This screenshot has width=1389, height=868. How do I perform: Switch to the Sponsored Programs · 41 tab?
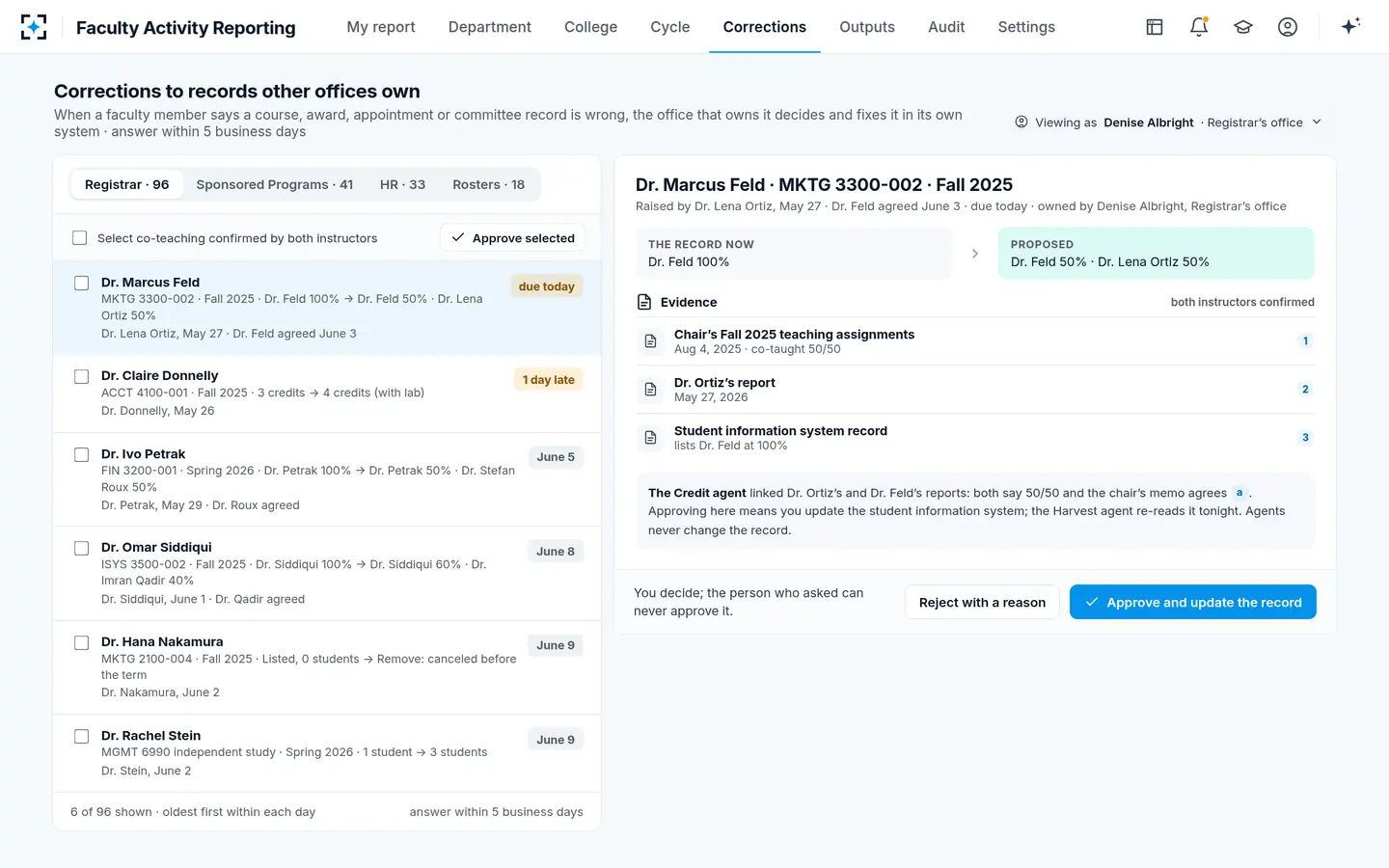275,184
